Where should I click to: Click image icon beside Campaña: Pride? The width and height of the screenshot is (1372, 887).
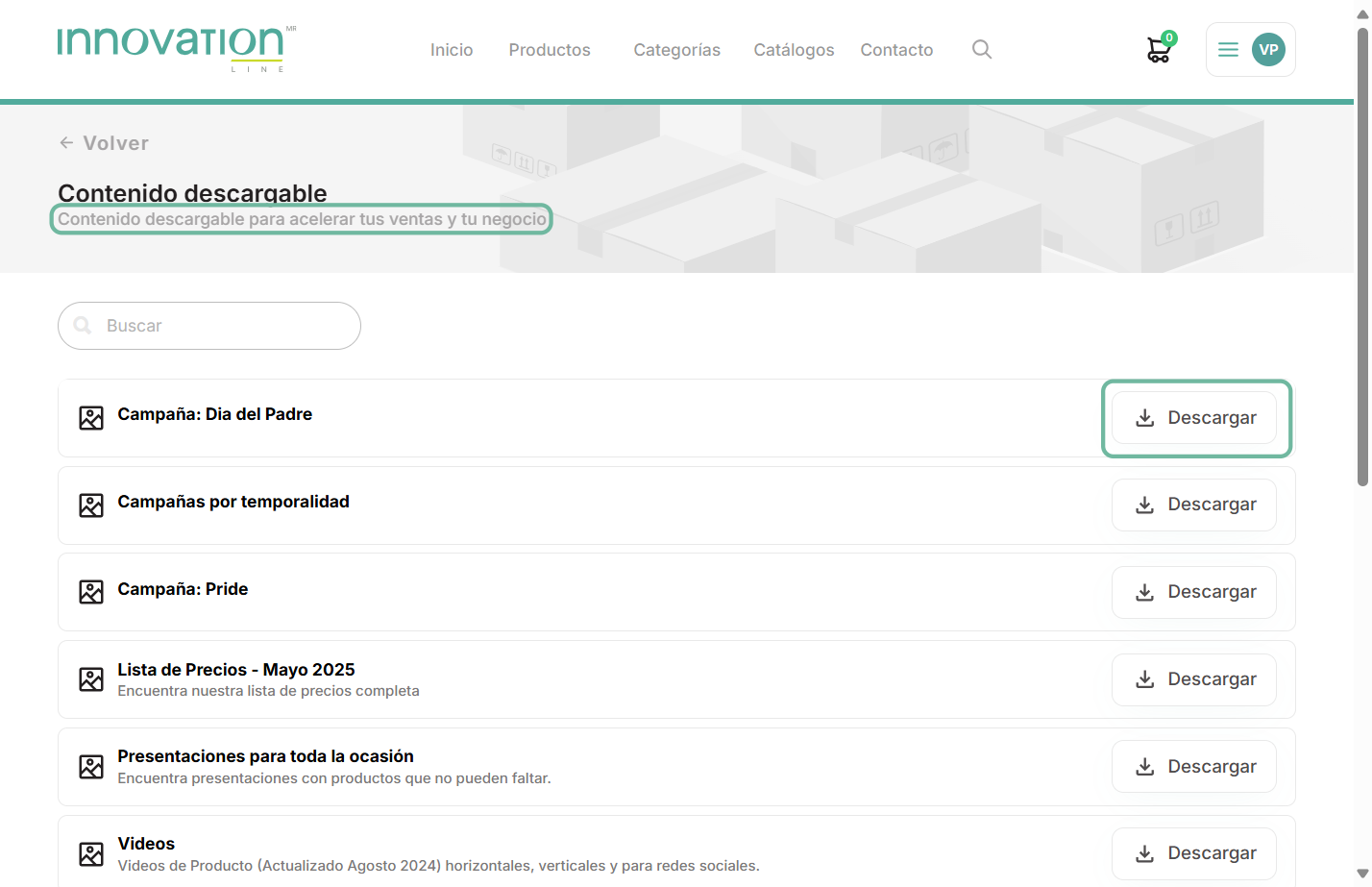coord(91,592)
